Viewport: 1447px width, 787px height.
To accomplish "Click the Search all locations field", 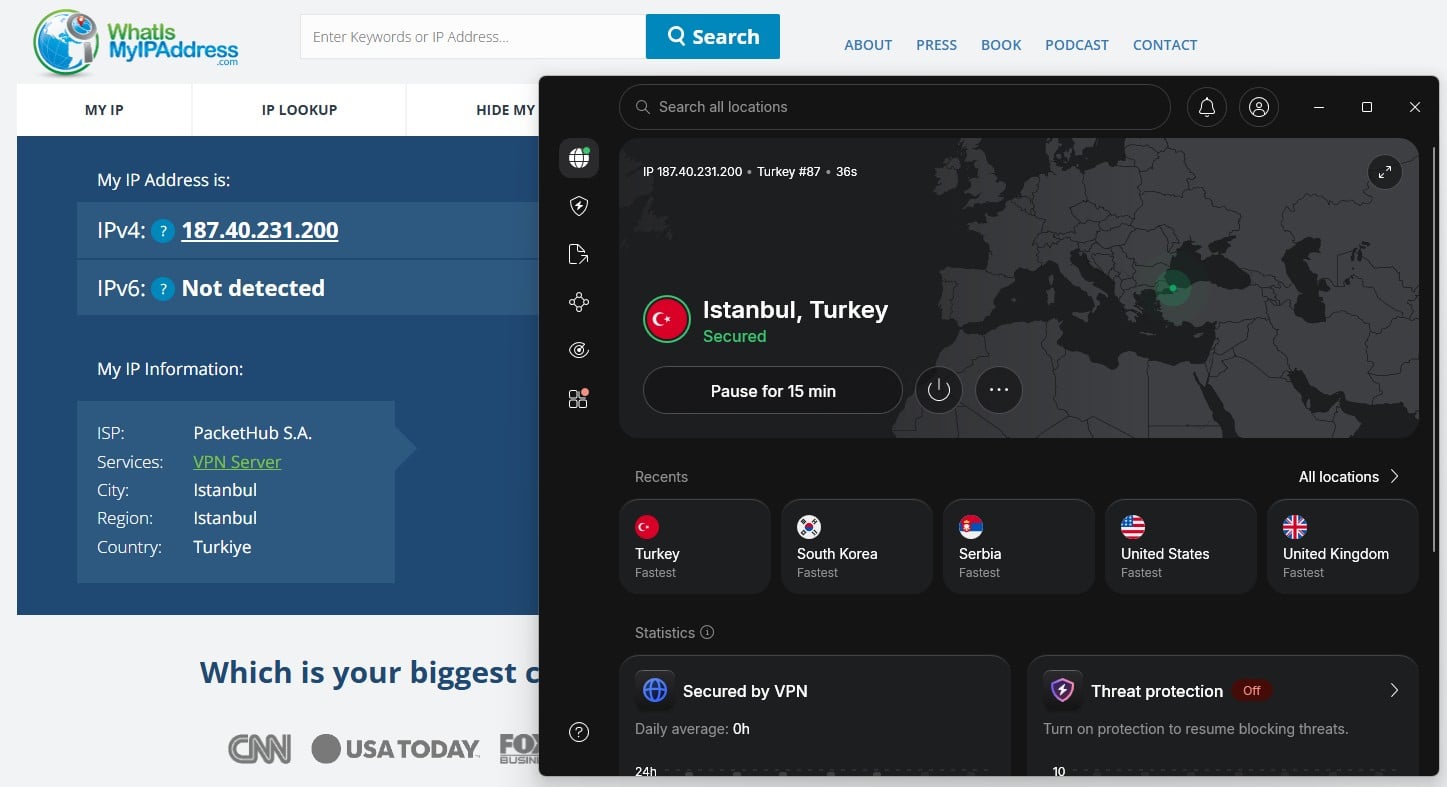I will tap(895, 107).
